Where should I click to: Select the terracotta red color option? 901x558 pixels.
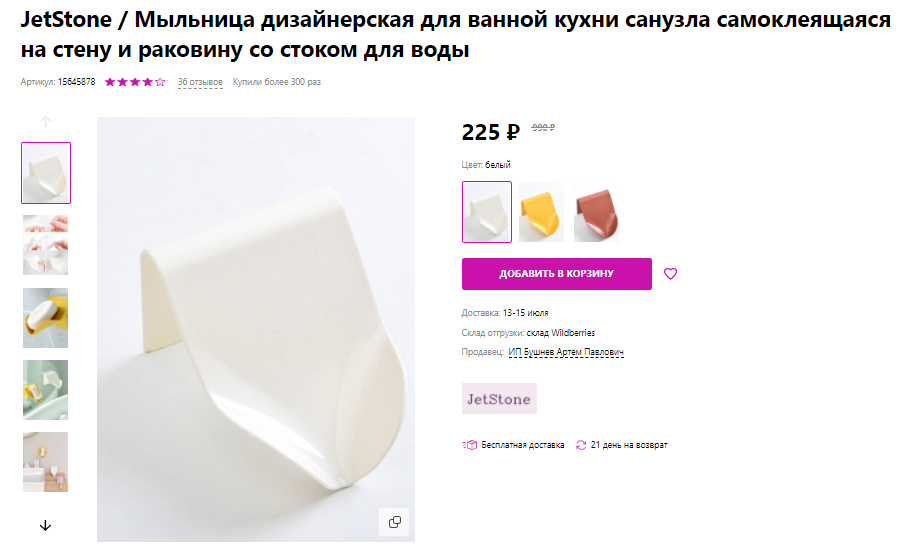596,212
